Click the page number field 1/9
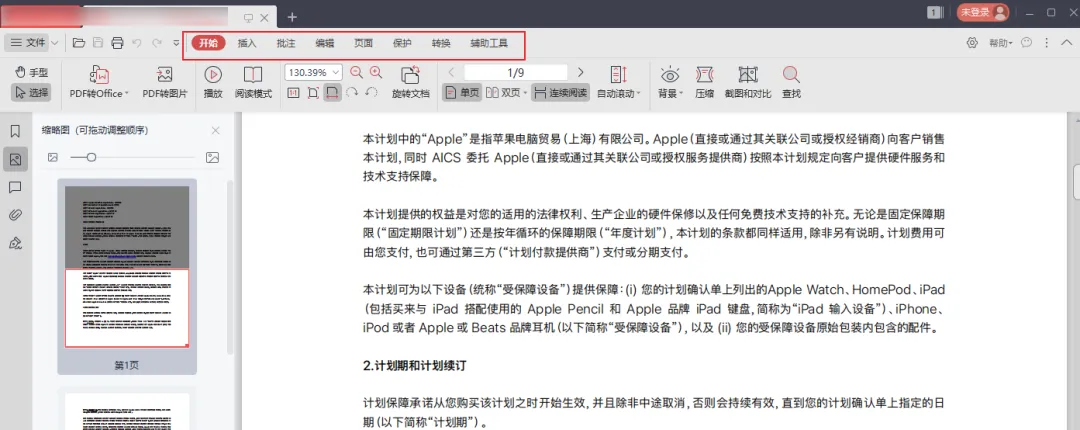This screenshot has height=430, width=1080. click(515, 72)
